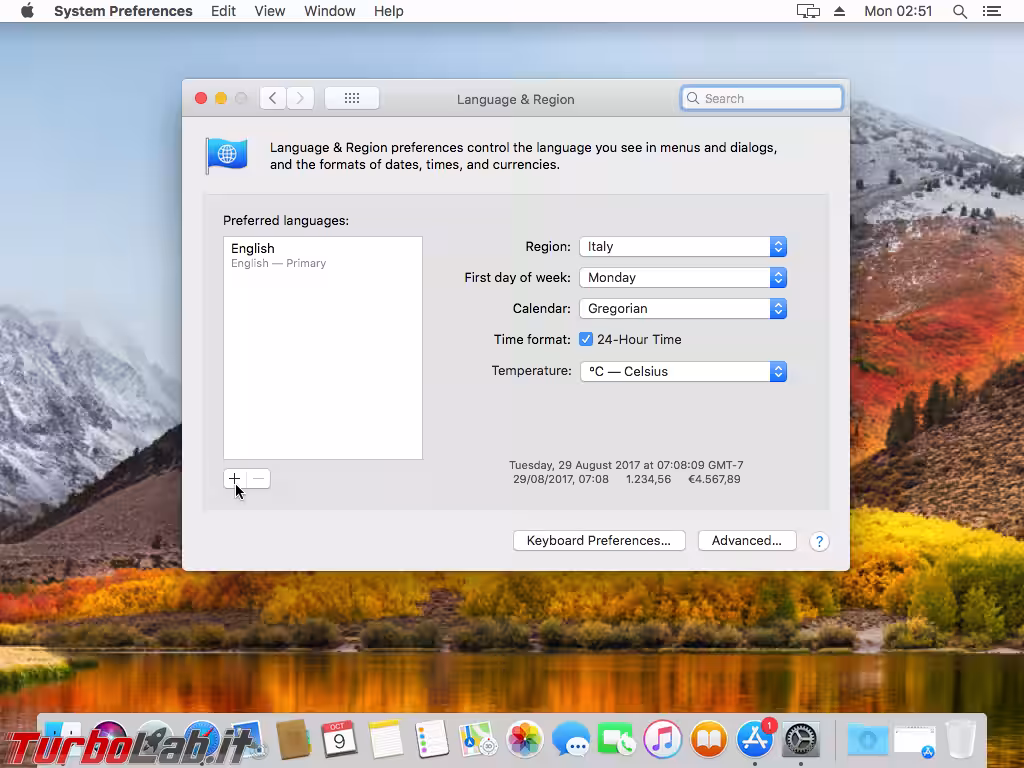Click the add language plus button

[x=233, y=479]
